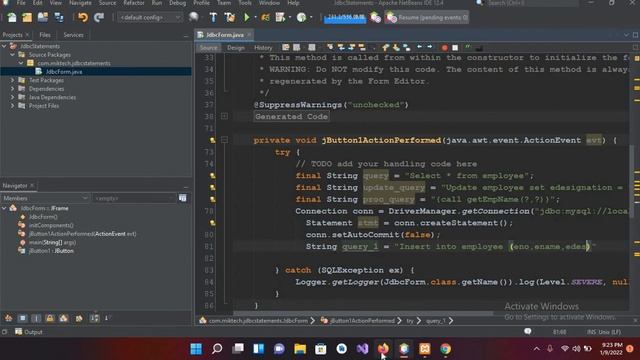Switch to the History view

tap(263, 48)
